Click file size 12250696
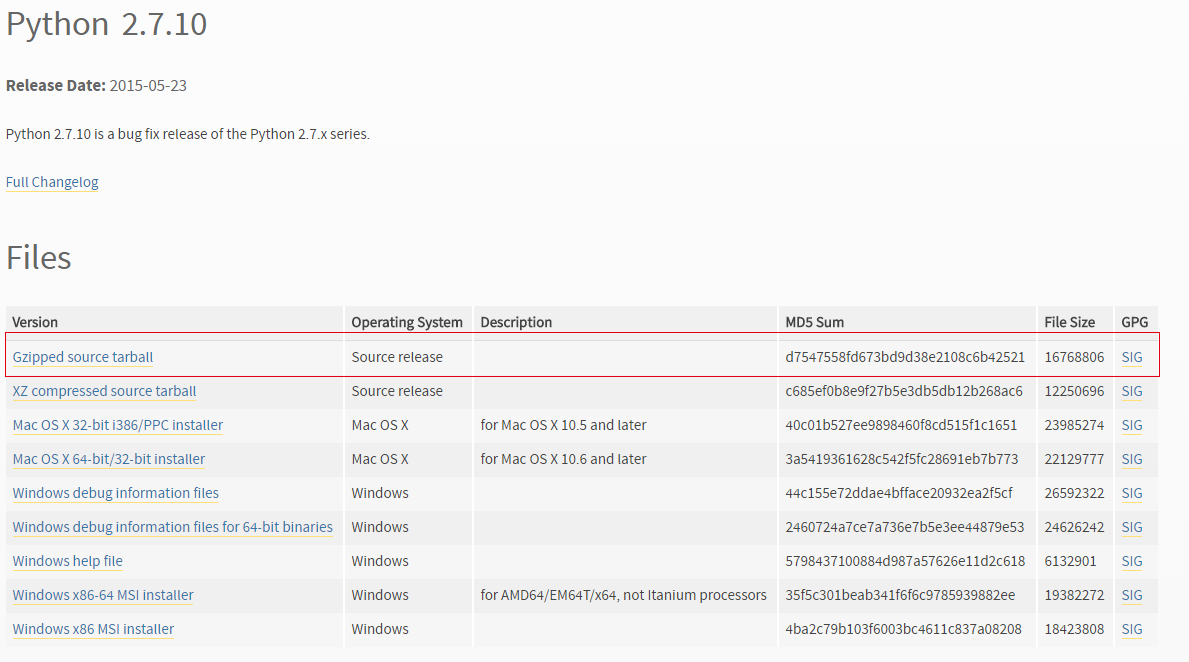The image size is (1189, 662). (x=1074, y=391)
